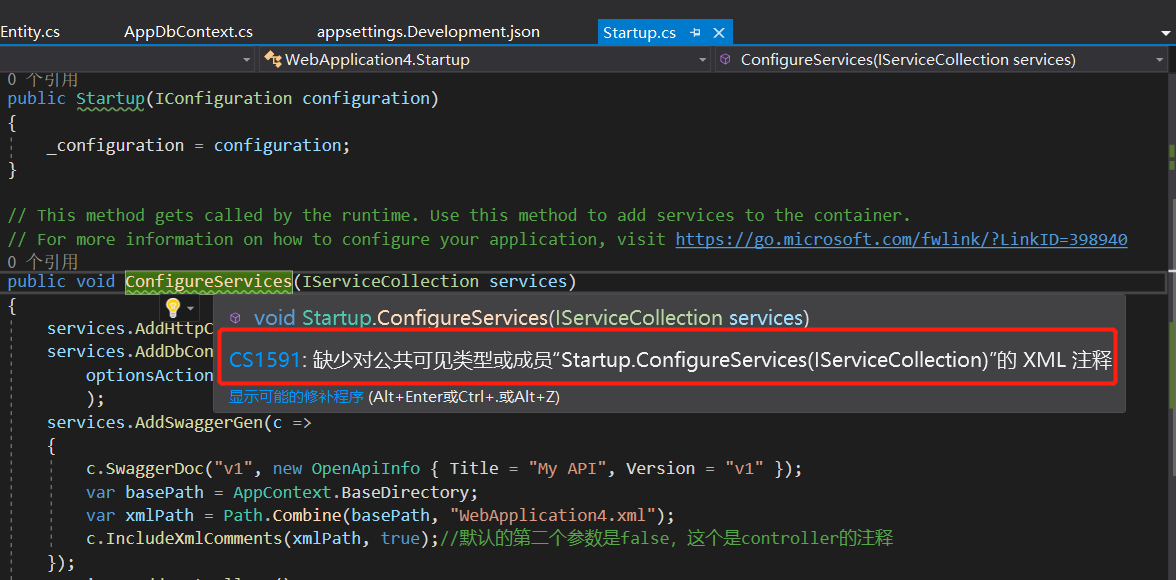Close the Startup.cs tab
This screenshot has height=580, width=1176.
718,32
